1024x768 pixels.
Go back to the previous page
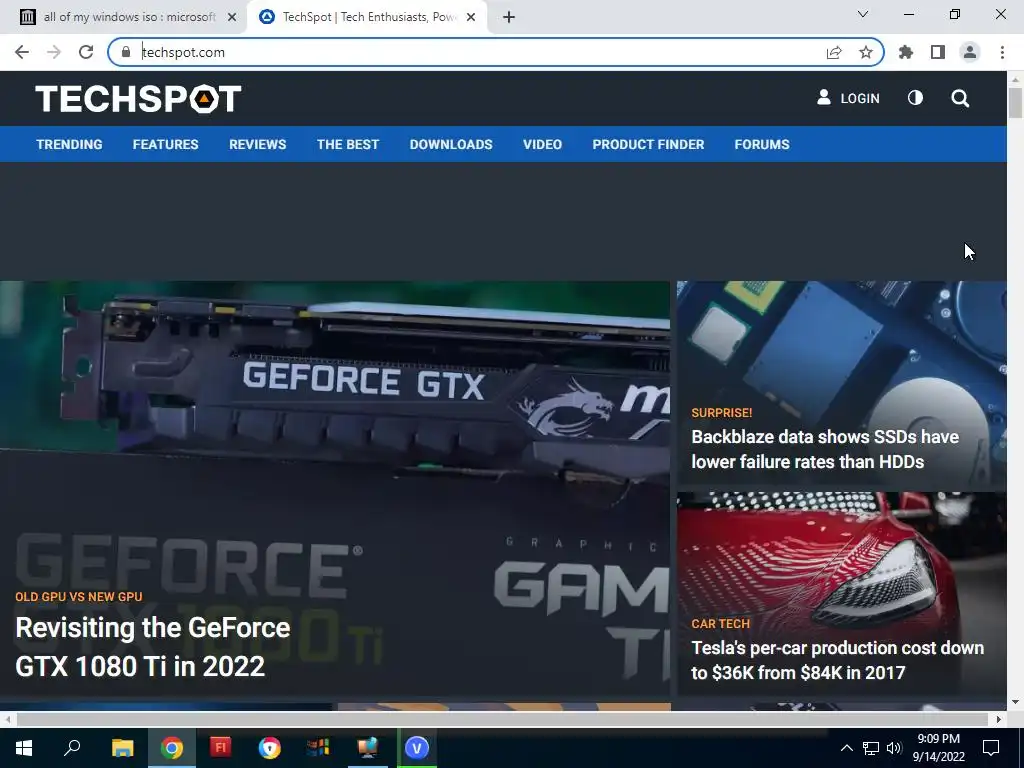point(22,52)
